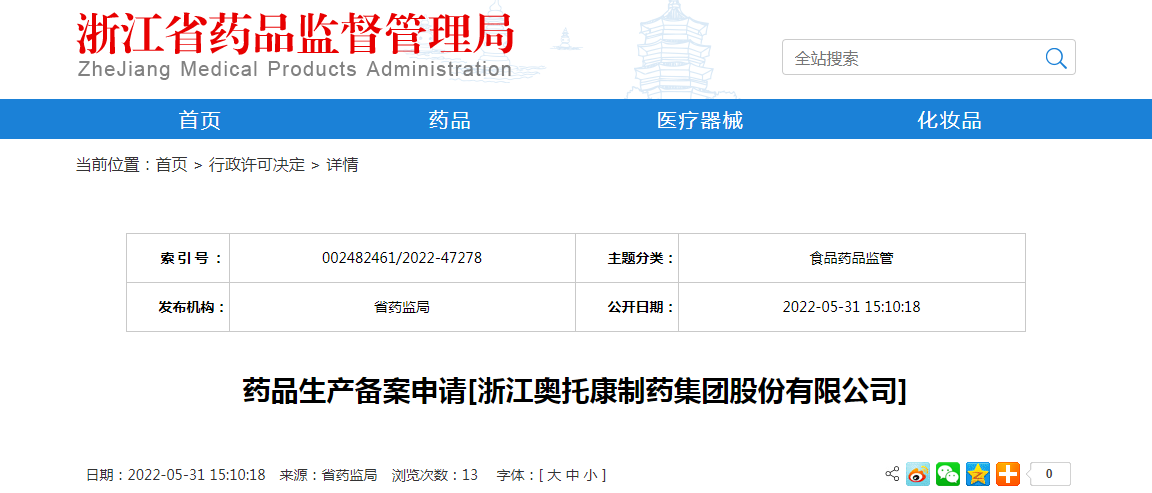The image size is (1152, 493).
Task: Click the 来源：省药监局 source text
Action: (328, 475)
